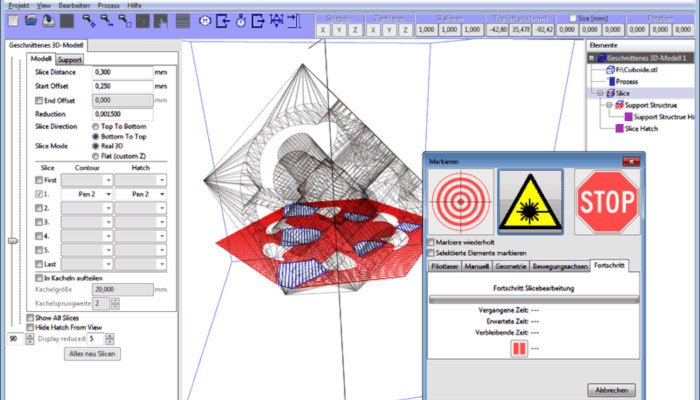Click the Spiegeln X button

323,30
